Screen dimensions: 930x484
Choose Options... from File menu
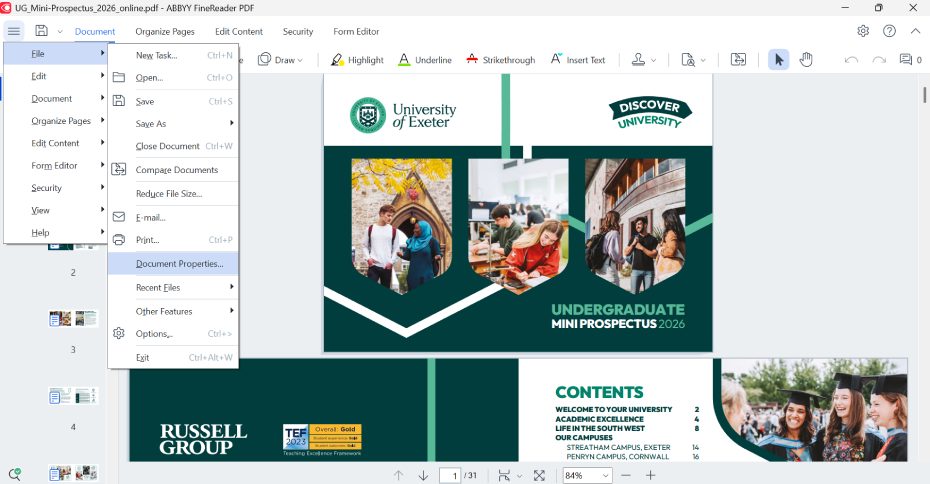(173, 333)
